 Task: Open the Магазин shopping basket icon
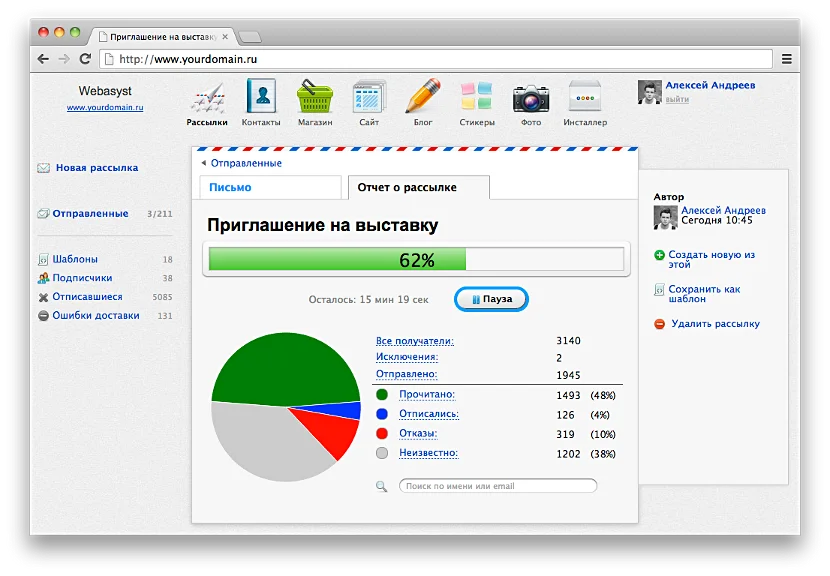(x=314, y=96)
